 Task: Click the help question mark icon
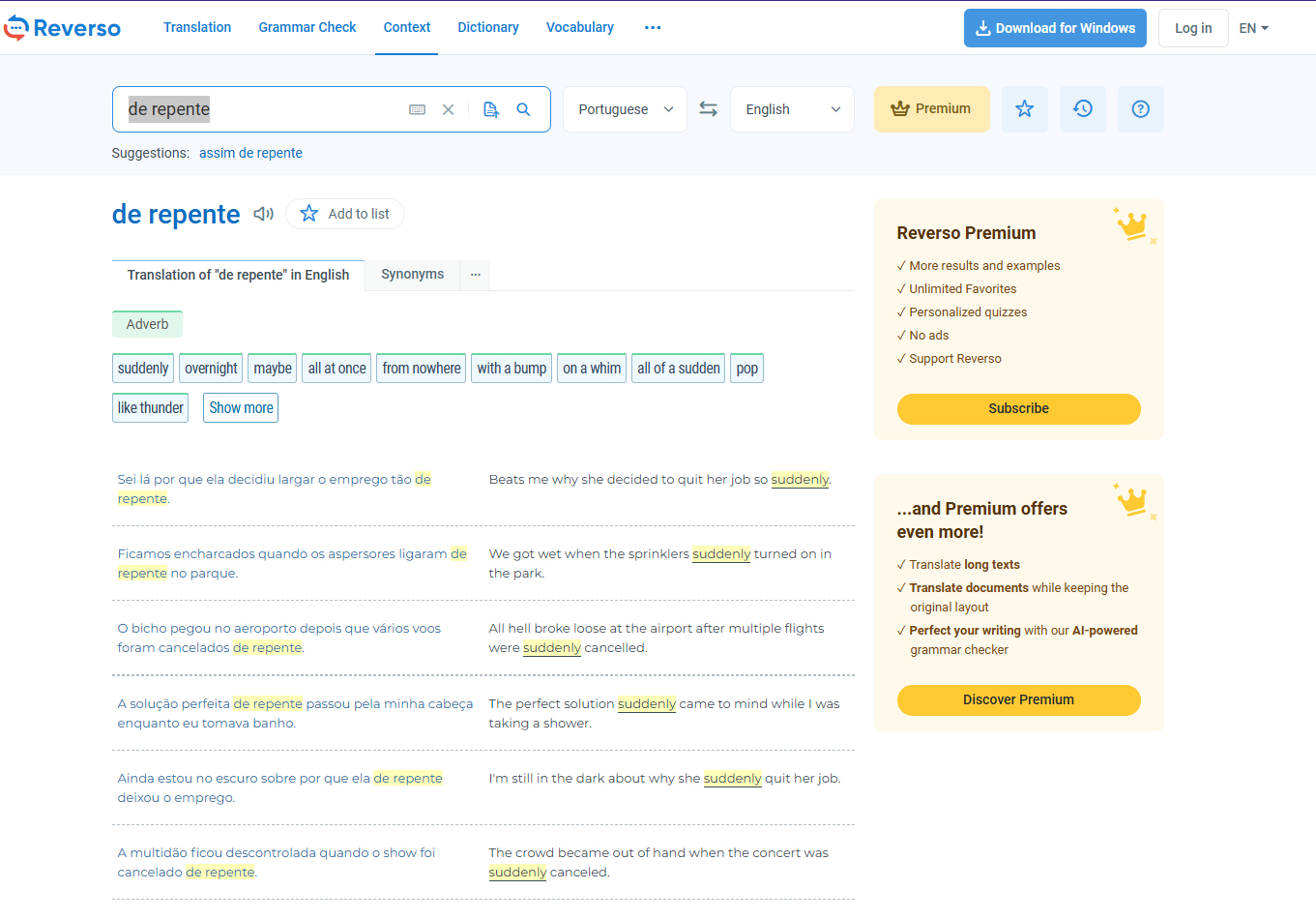pos(1140,109)
